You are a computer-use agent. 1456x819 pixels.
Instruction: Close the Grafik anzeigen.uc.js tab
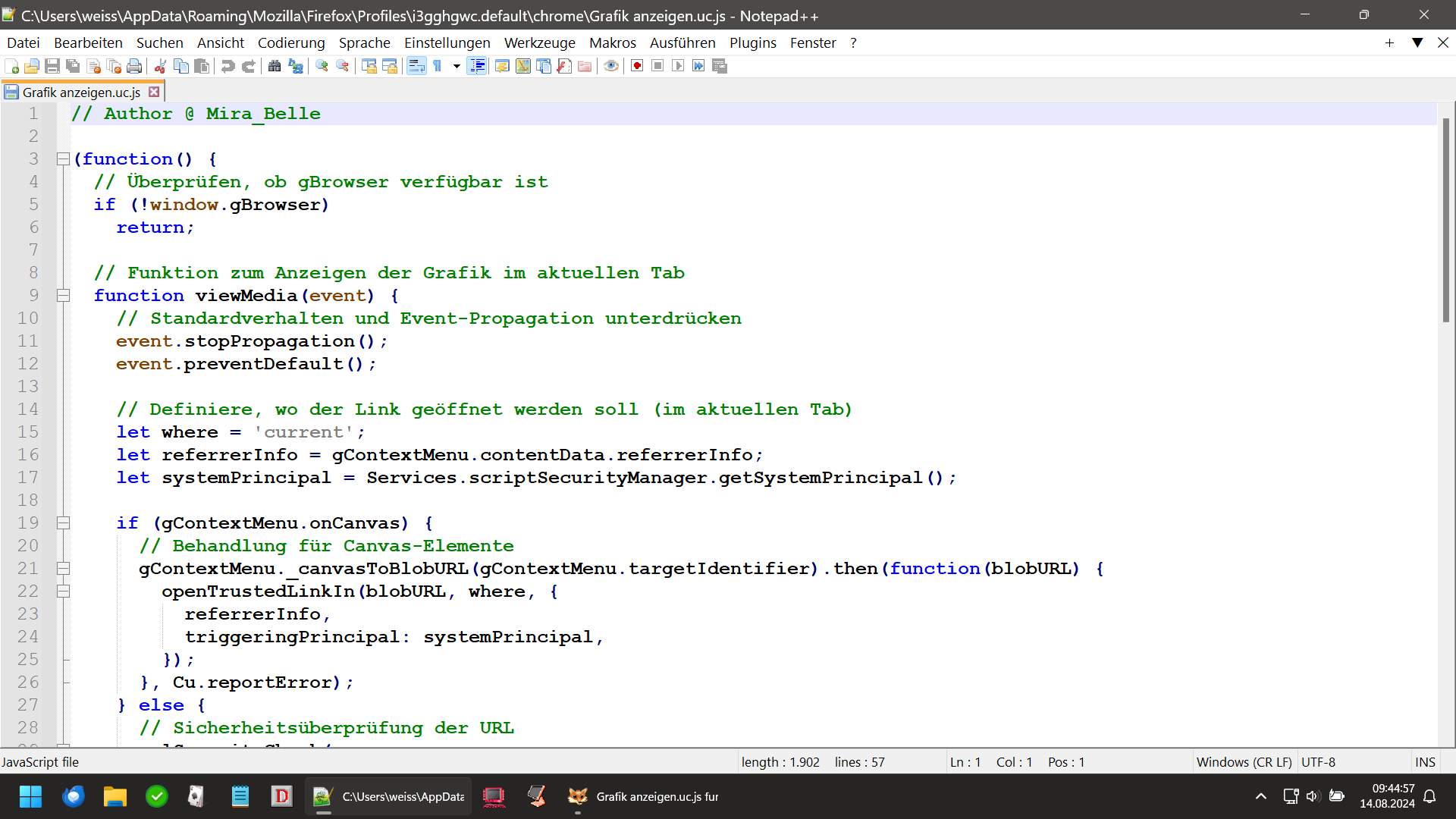coord(154,92)
